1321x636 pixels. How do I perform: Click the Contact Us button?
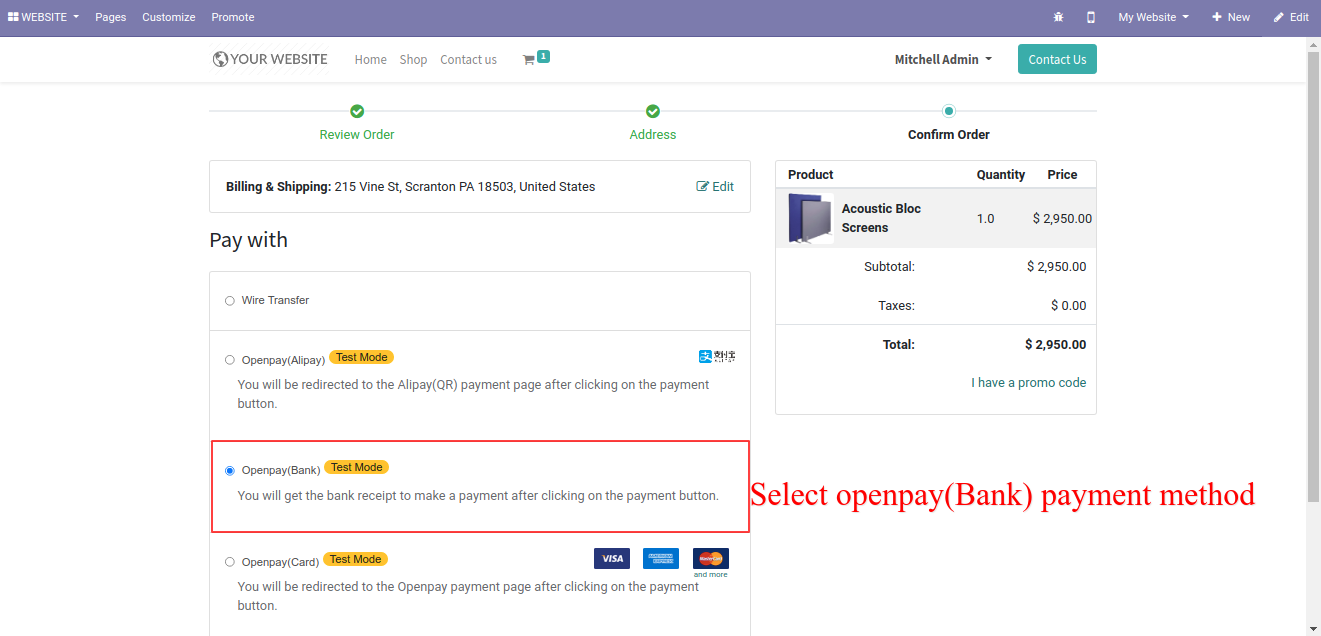[x=1057, y=59]
